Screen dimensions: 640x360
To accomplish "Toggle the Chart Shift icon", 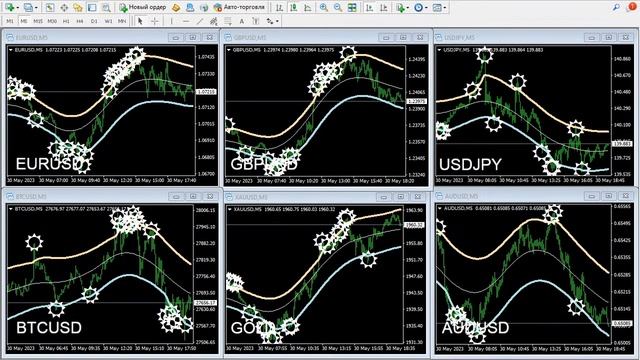I will 383,7.
